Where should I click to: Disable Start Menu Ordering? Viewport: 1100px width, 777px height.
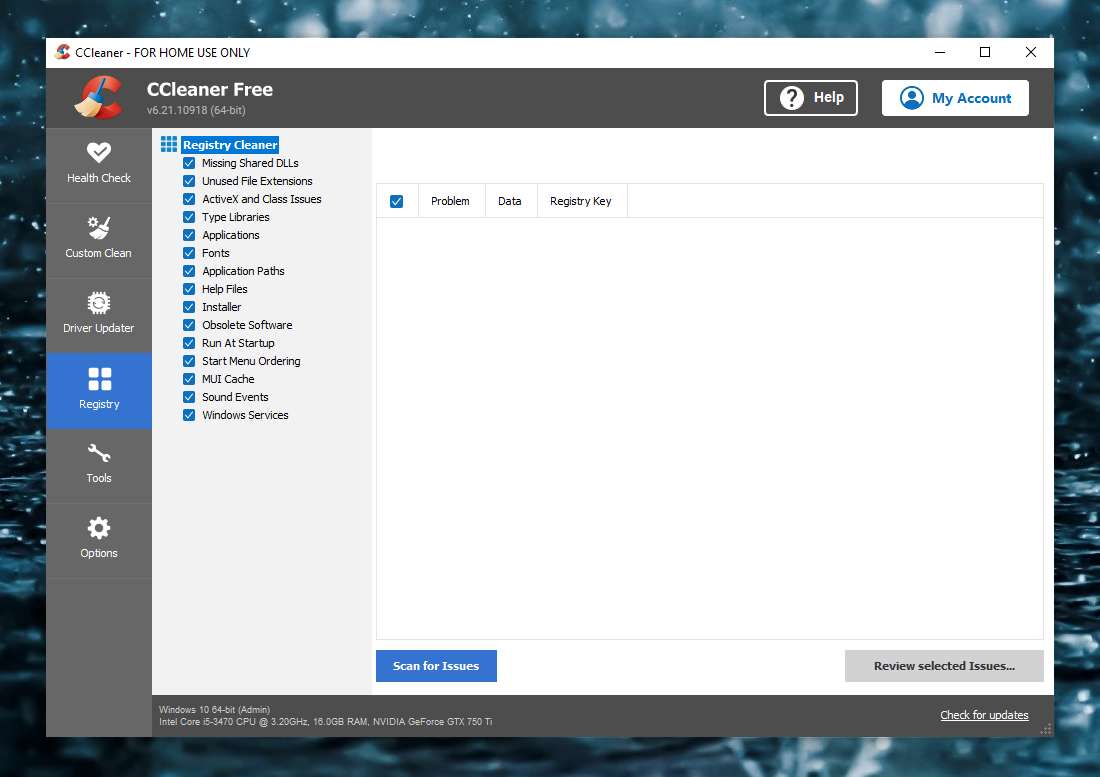point(189,361)
